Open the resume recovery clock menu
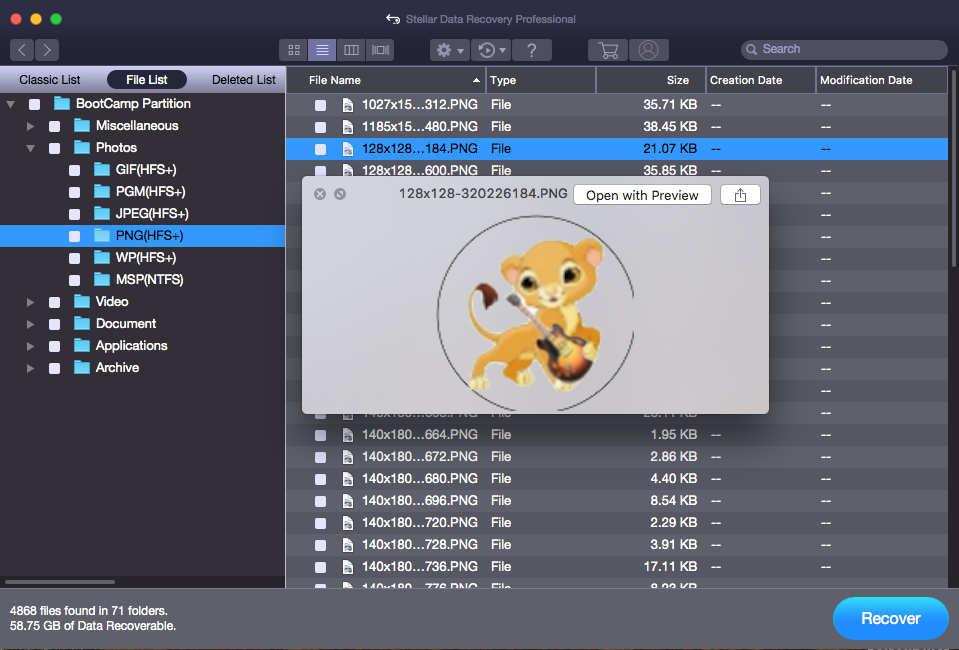The height and width of the screenshot is (650, 959). [491, 50]
